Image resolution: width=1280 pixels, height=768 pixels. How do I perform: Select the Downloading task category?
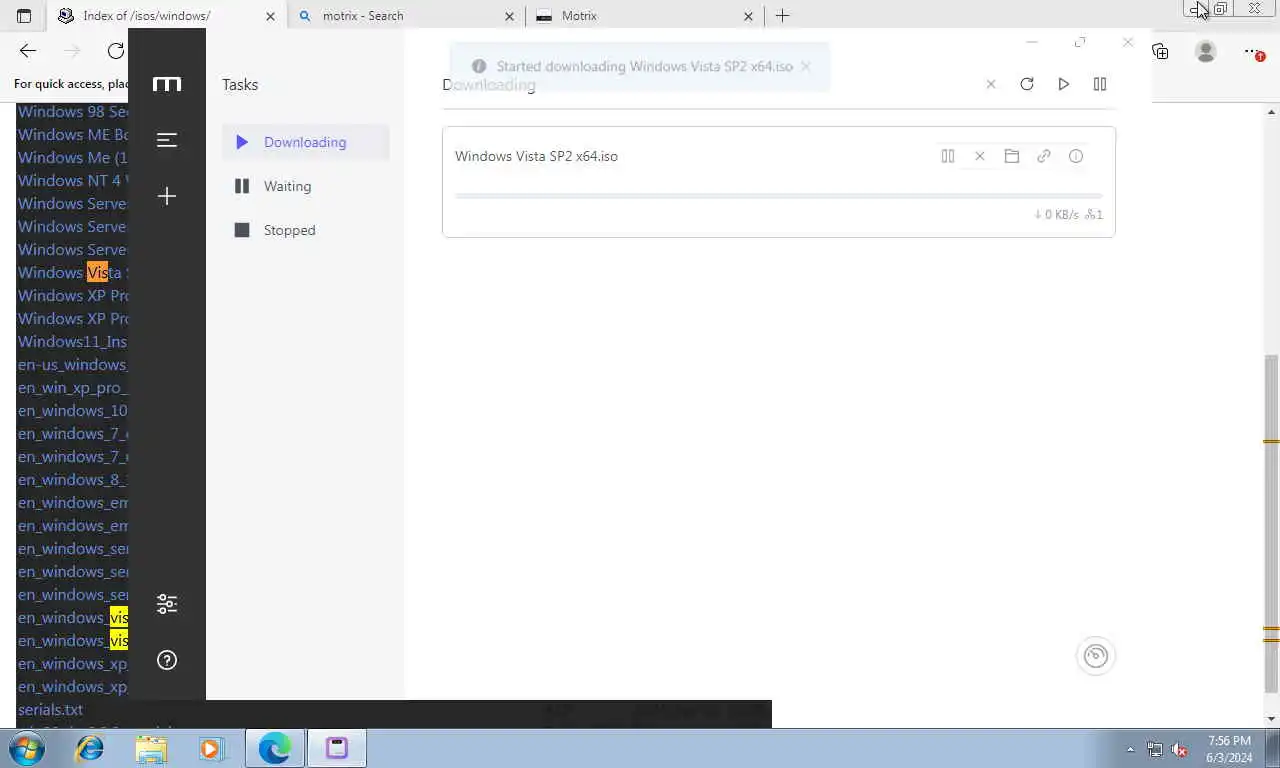(x=305, y=142)
